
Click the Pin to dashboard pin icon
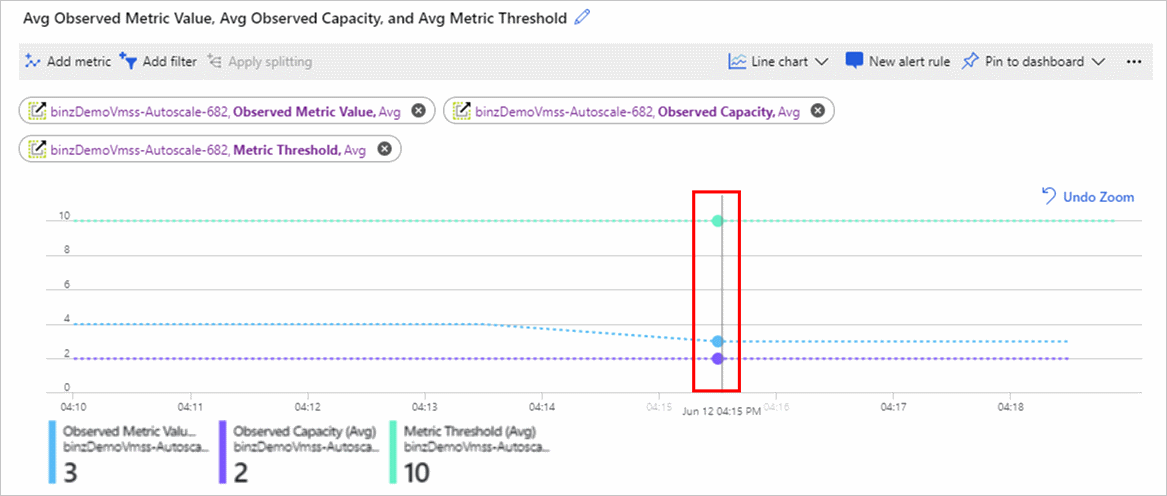coord(969,61)
